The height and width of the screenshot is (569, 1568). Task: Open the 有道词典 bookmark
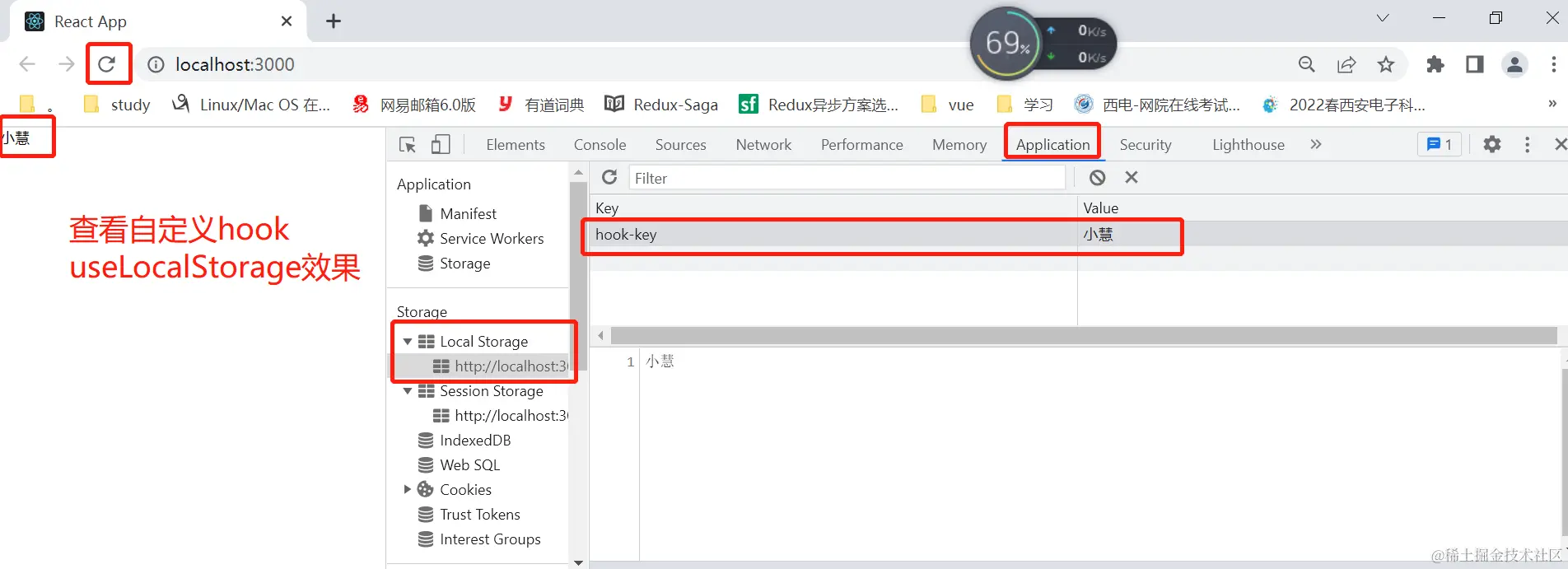[x=541, y=105]
